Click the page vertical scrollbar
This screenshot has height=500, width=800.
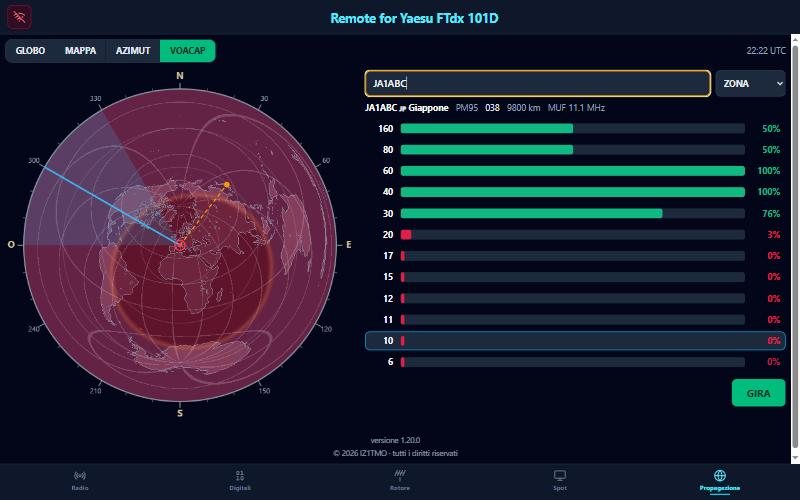point(795,248)
